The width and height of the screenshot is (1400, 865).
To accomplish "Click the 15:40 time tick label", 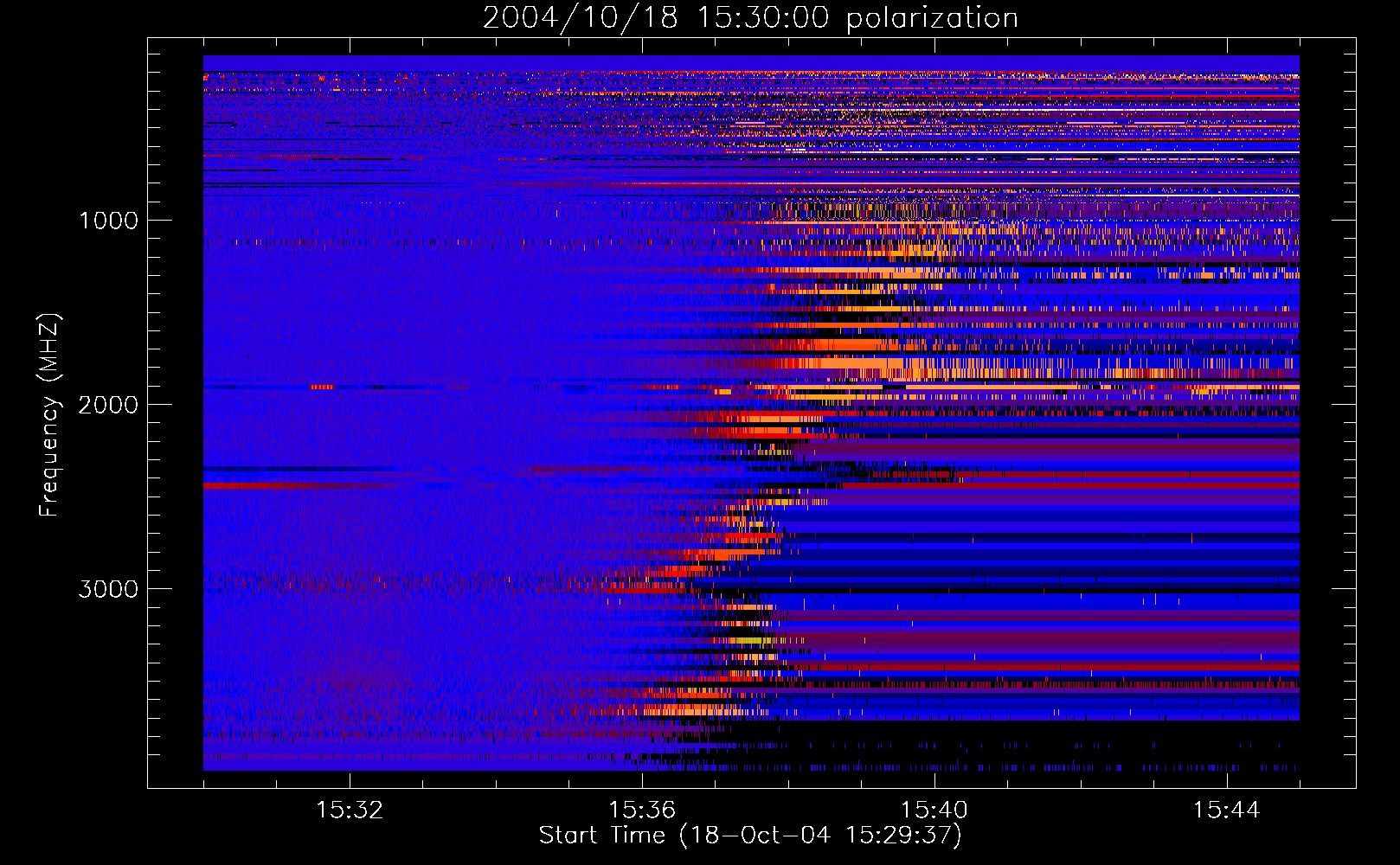I will pyautogui.click(x=934, y=811).
